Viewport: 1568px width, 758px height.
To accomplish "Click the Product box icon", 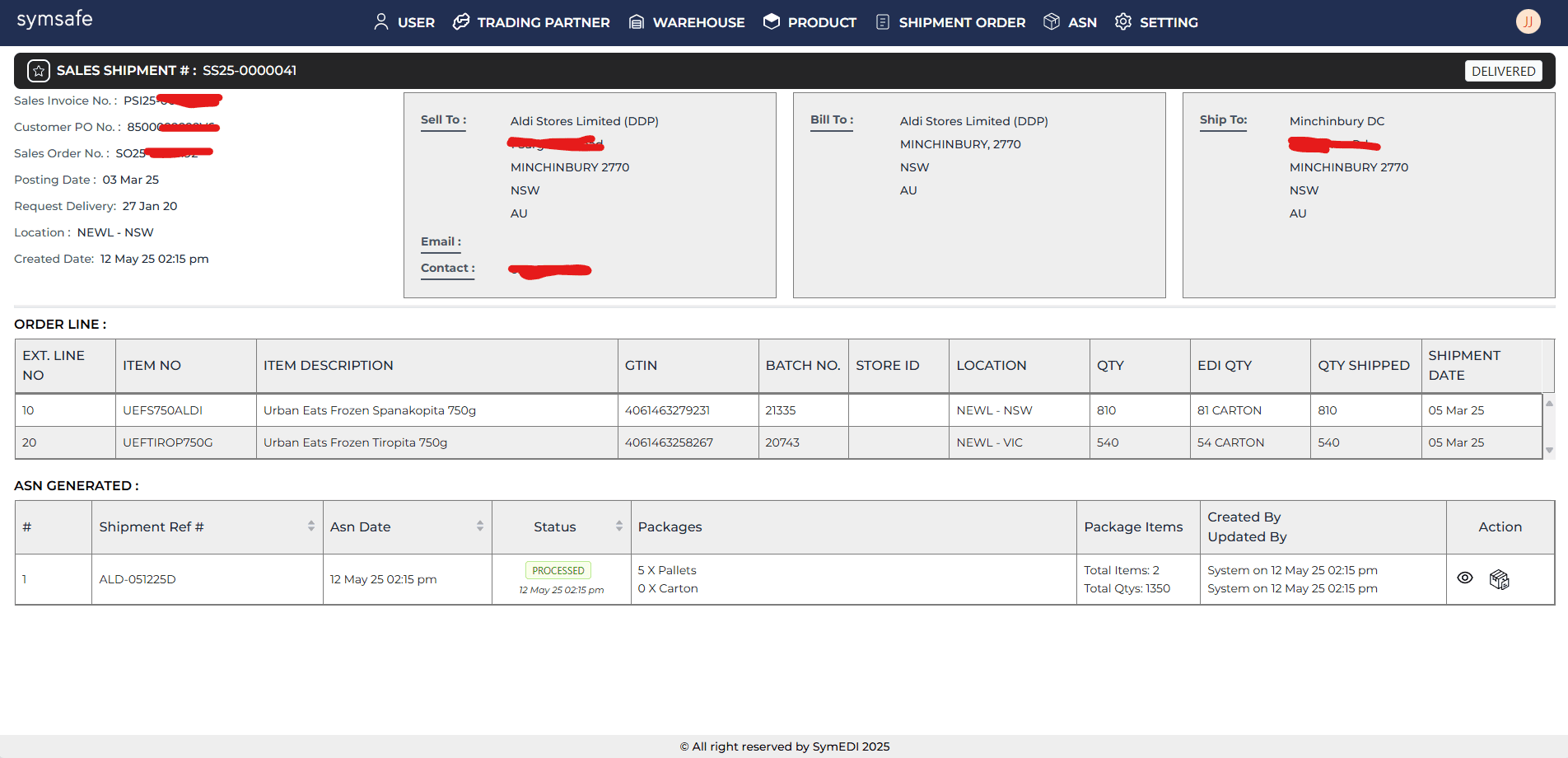I will coord(772,22).
